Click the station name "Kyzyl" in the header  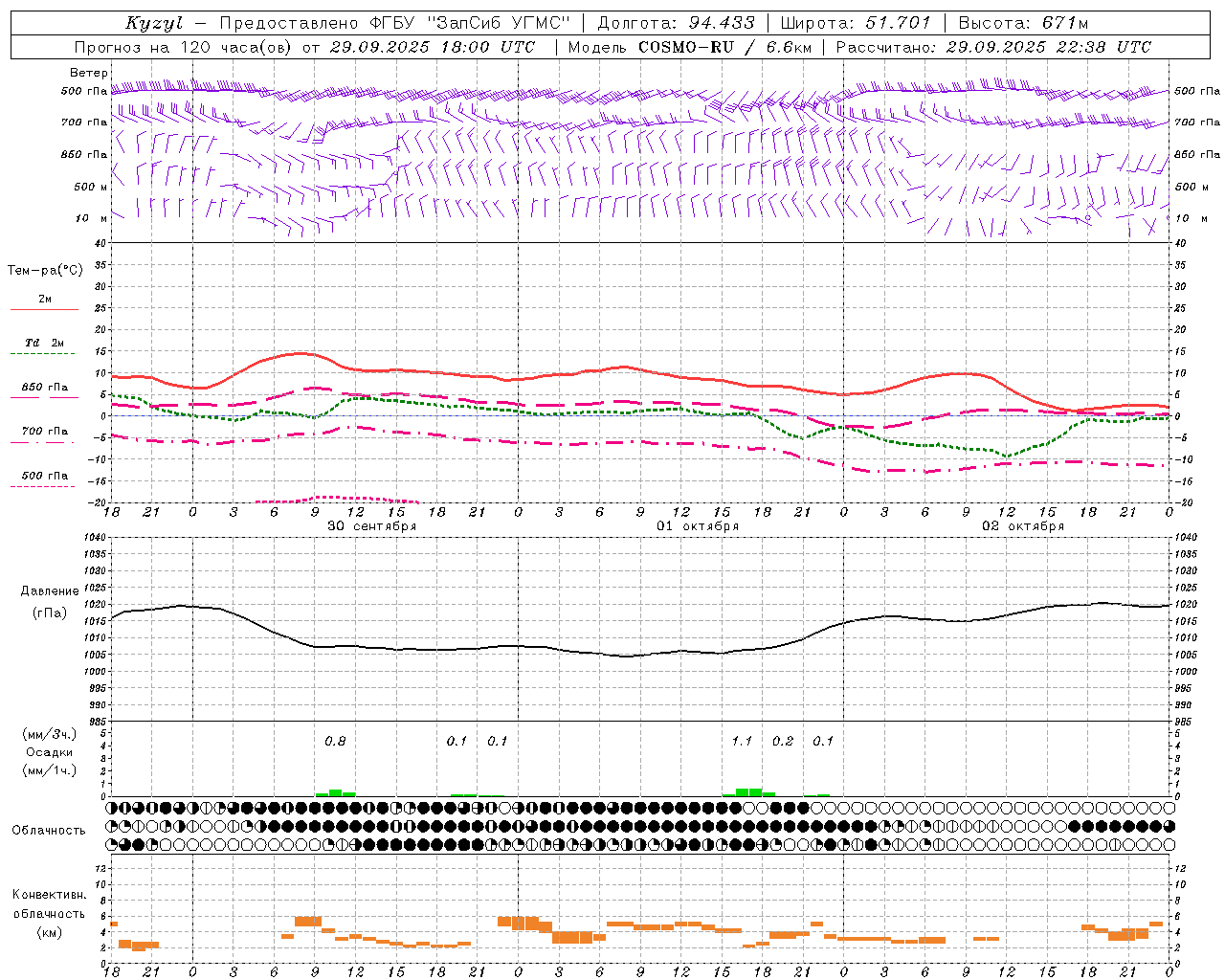tap(154, 23)
